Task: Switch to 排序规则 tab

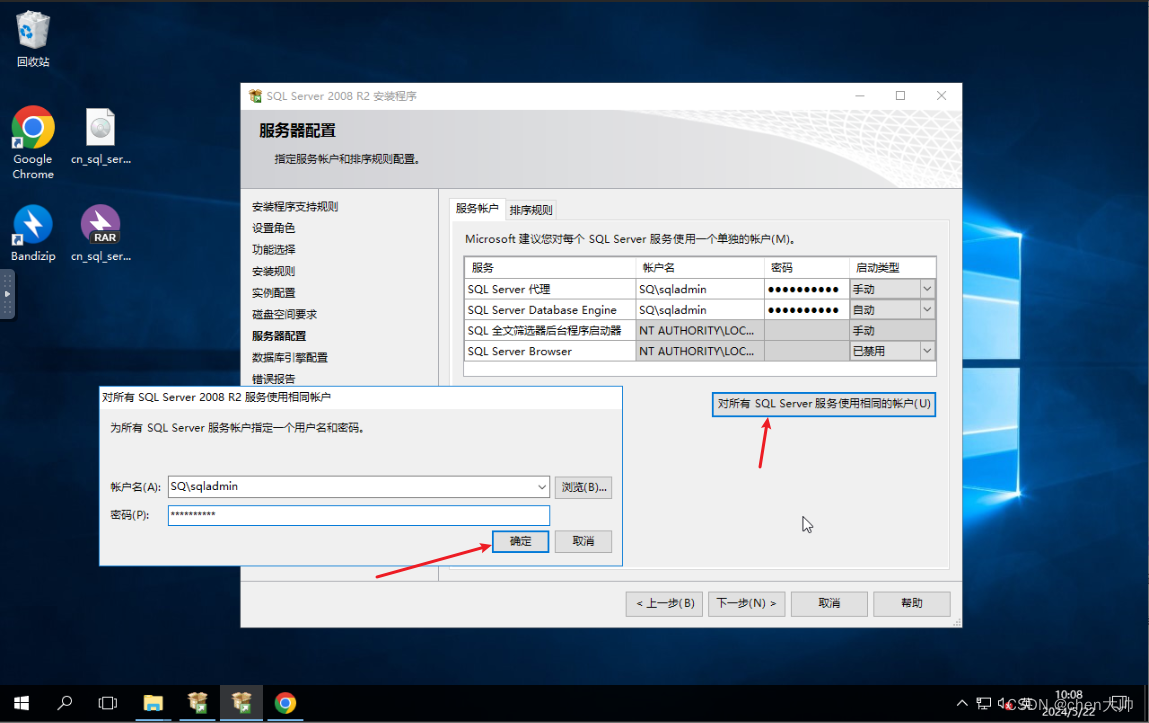Action: [x=531, y=210]
